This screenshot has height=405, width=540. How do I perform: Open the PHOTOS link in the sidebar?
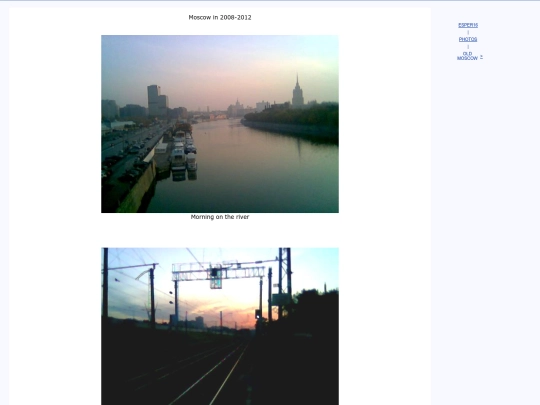pos(468,39)
